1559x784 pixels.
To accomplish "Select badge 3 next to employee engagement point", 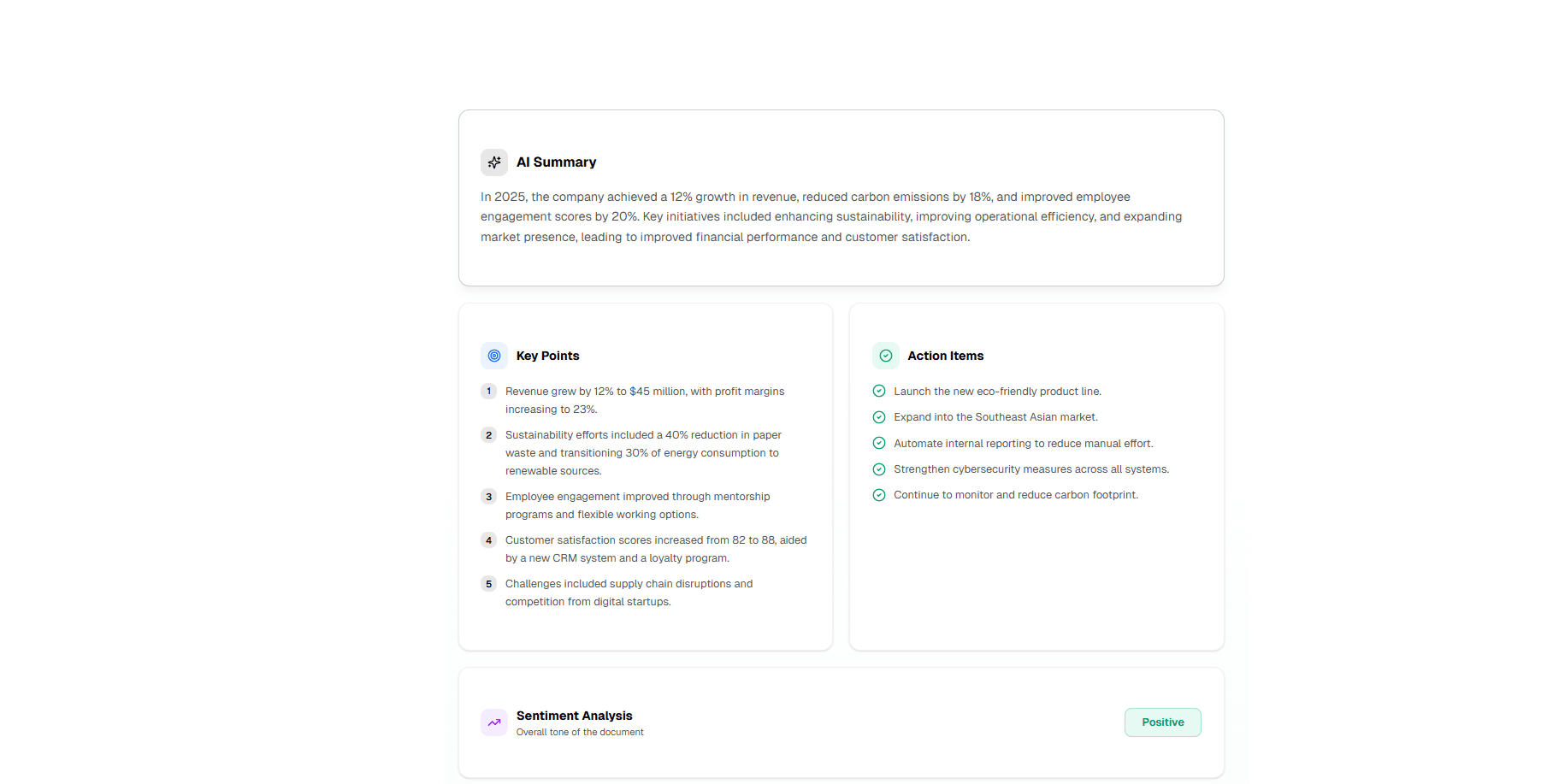I will [488, 496].
